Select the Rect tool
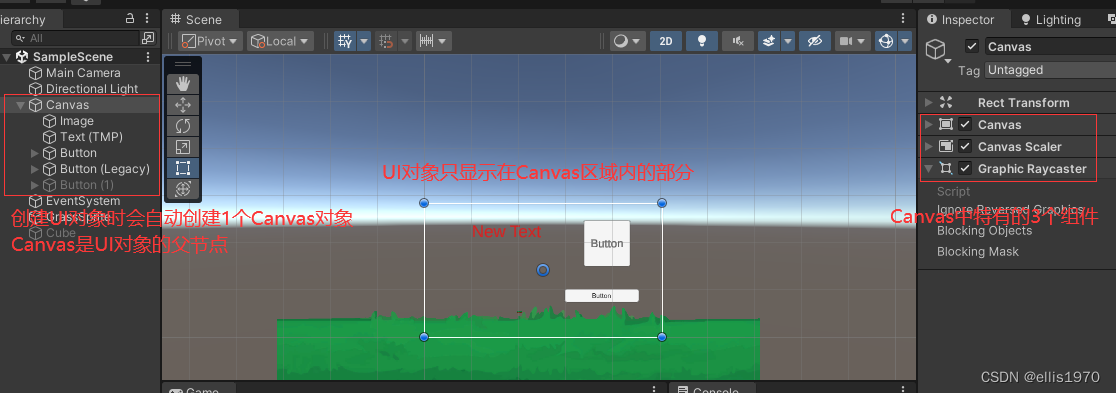This screenshot has width=1116, height=393. point(183,168)
